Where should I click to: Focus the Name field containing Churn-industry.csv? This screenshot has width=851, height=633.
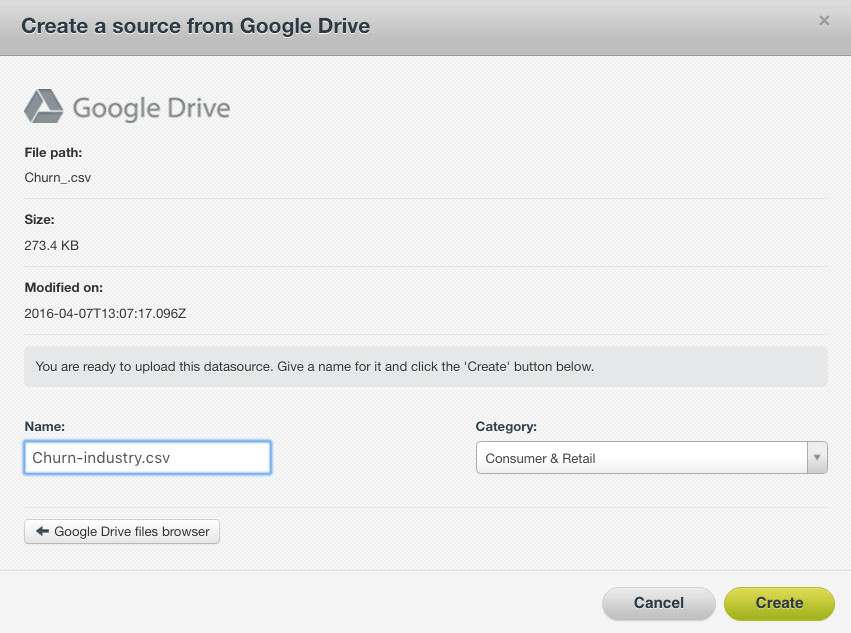click(x=148, y=458)
